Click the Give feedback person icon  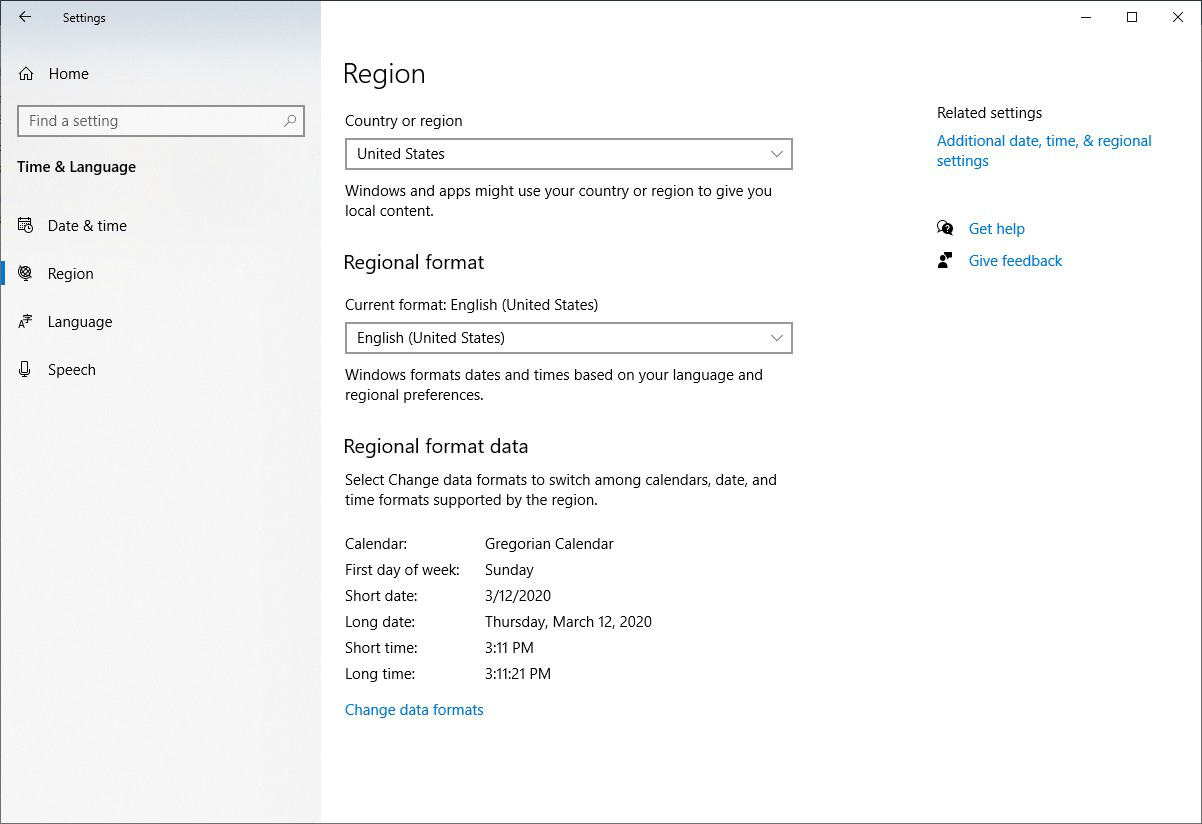945,261
